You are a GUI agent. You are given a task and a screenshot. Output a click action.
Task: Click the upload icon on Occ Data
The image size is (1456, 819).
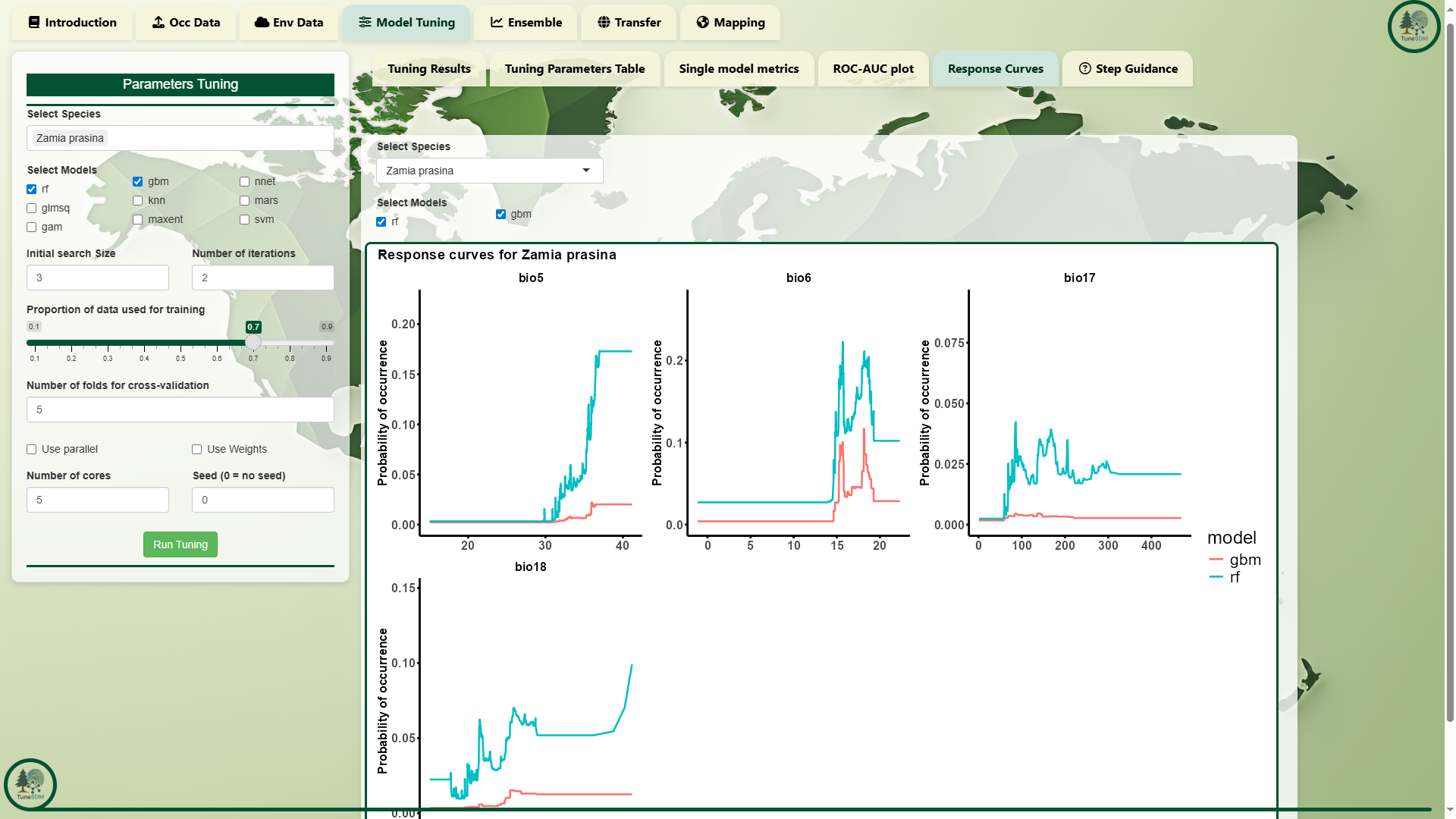(x=158, y=22)
